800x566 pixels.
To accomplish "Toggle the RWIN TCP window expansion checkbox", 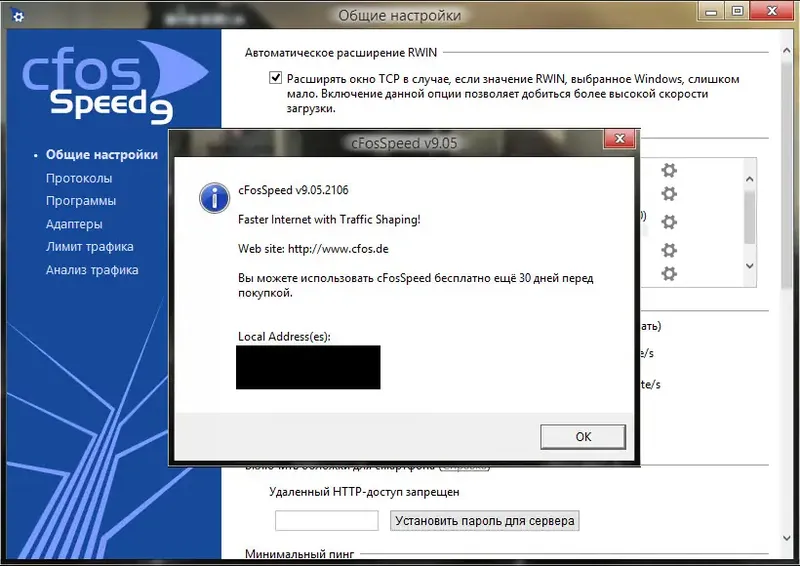I will (276, 78).
